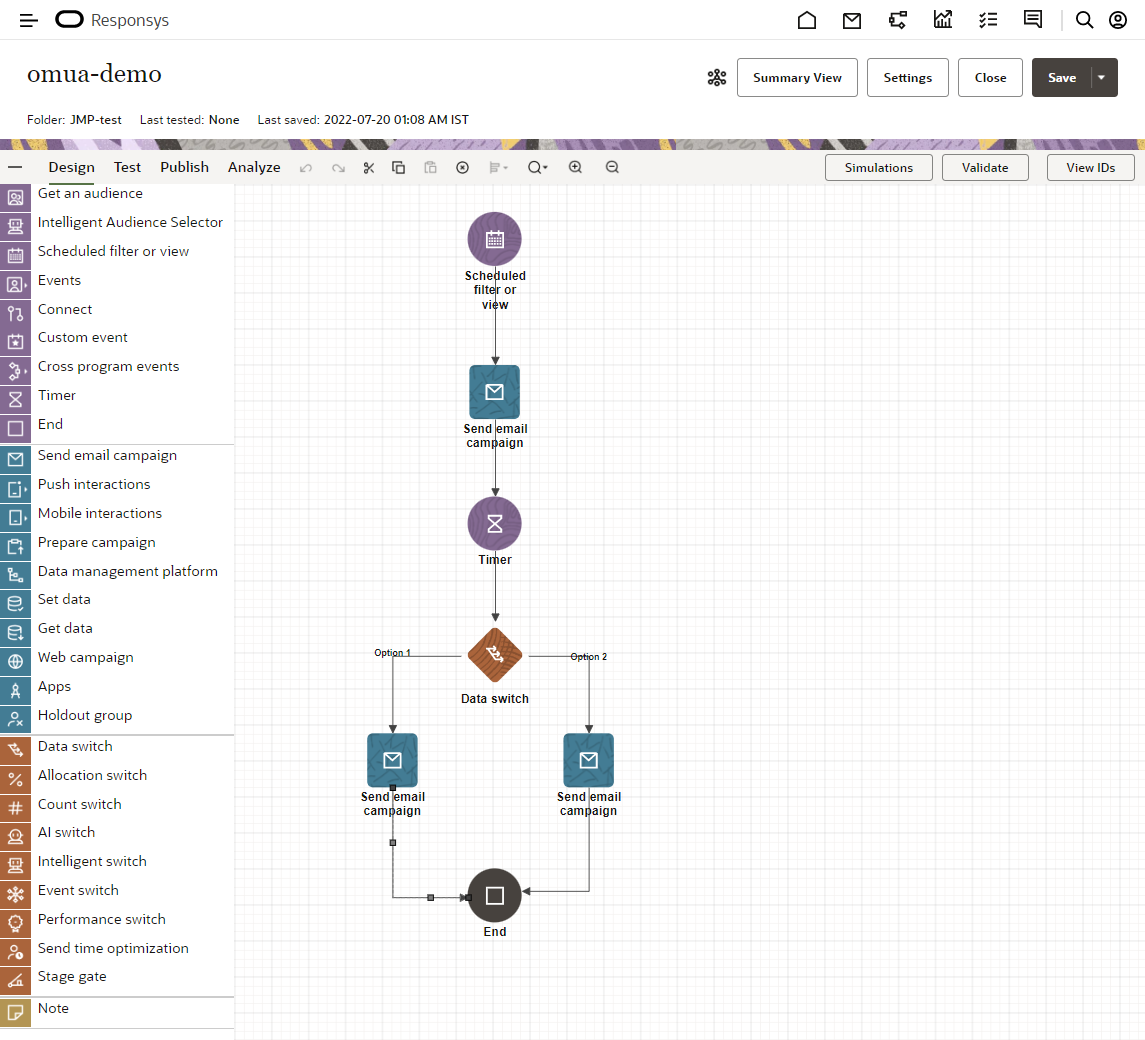Image resolution: width=1145 pixels, height=1040 pixels.
Task: Switch to the Publish tab
Action: click(x=184, y=167)
